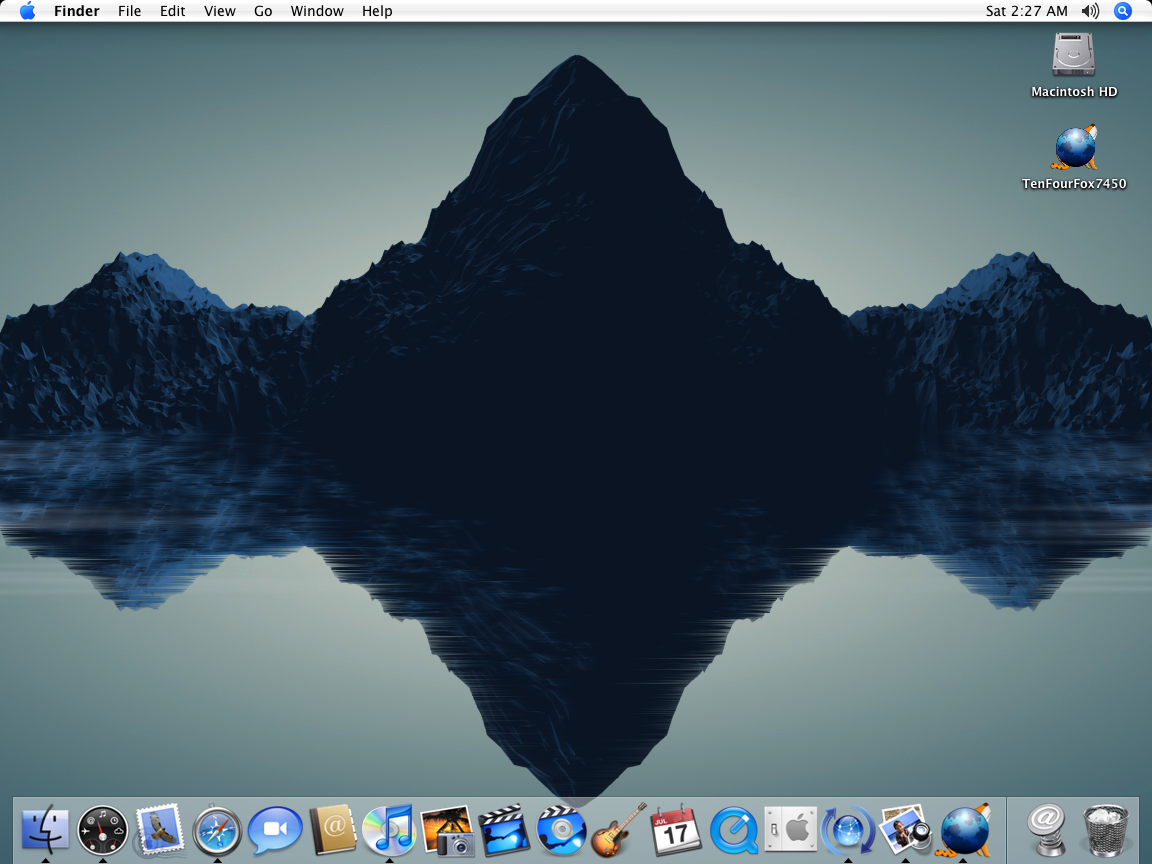This screenshot has width=1152, height=864.
Task: Open Address Book in the Dock
Action: [x=333, y=830]
